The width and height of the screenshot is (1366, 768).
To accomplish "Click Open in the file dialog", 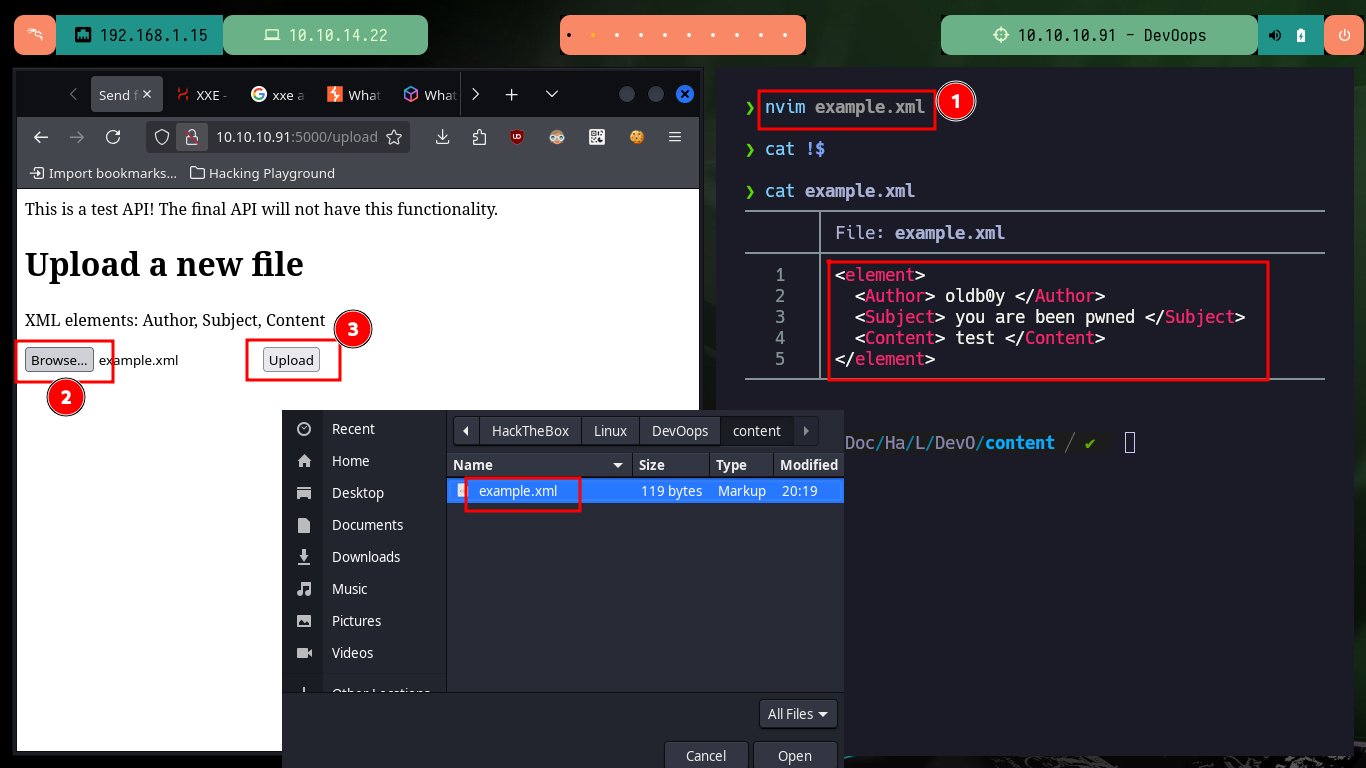I will click(795, 755).
